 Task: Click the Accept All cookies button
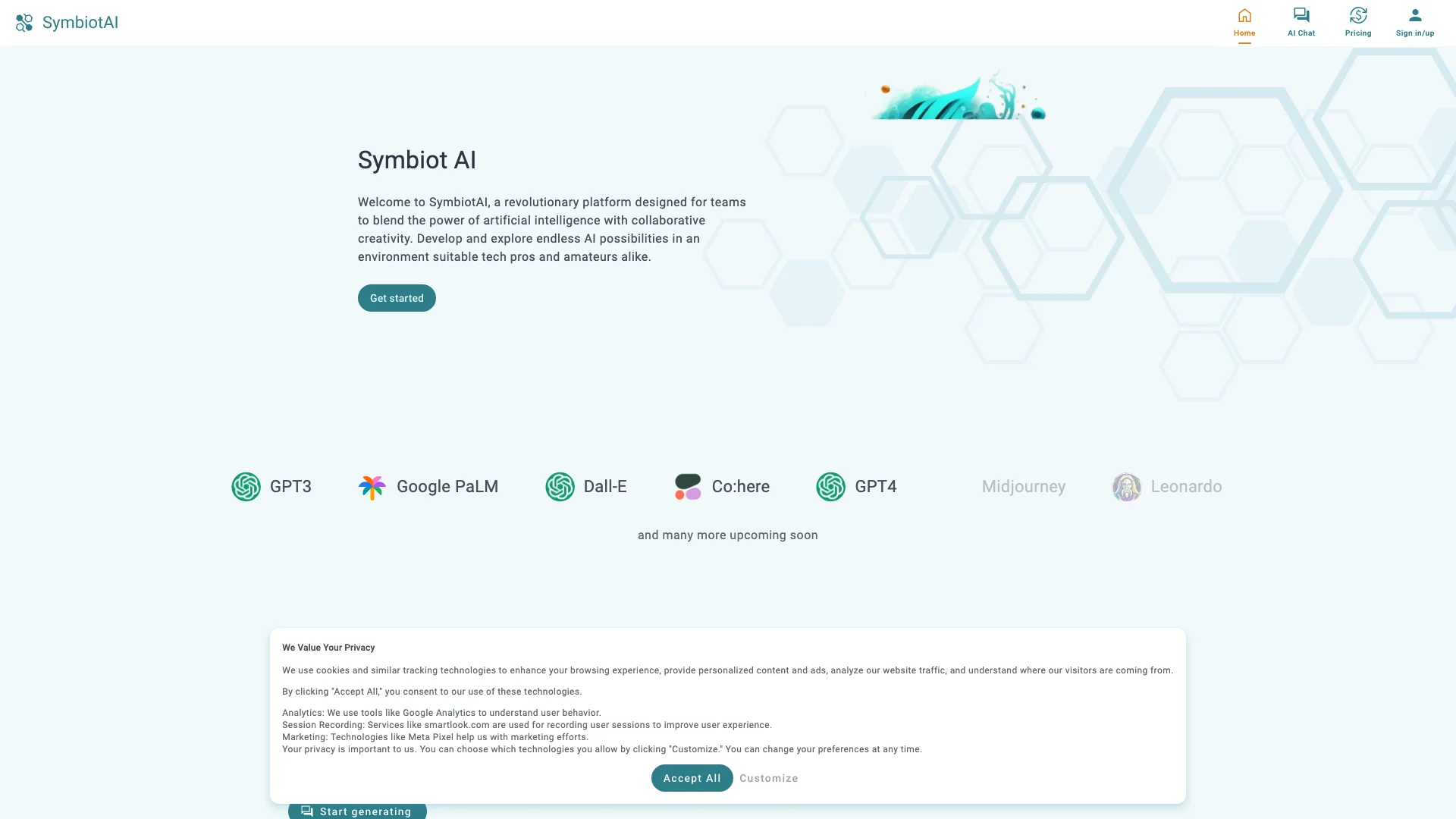692,777
